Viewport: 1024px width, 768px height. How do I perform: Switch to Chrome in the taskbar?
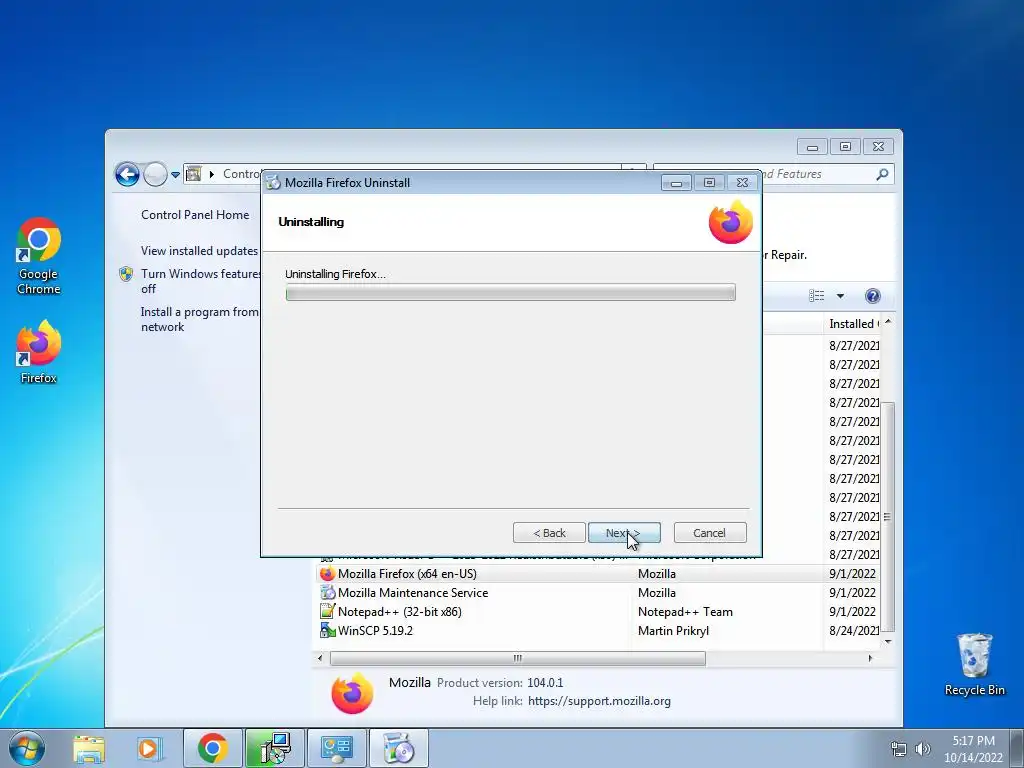coord(213,748)
